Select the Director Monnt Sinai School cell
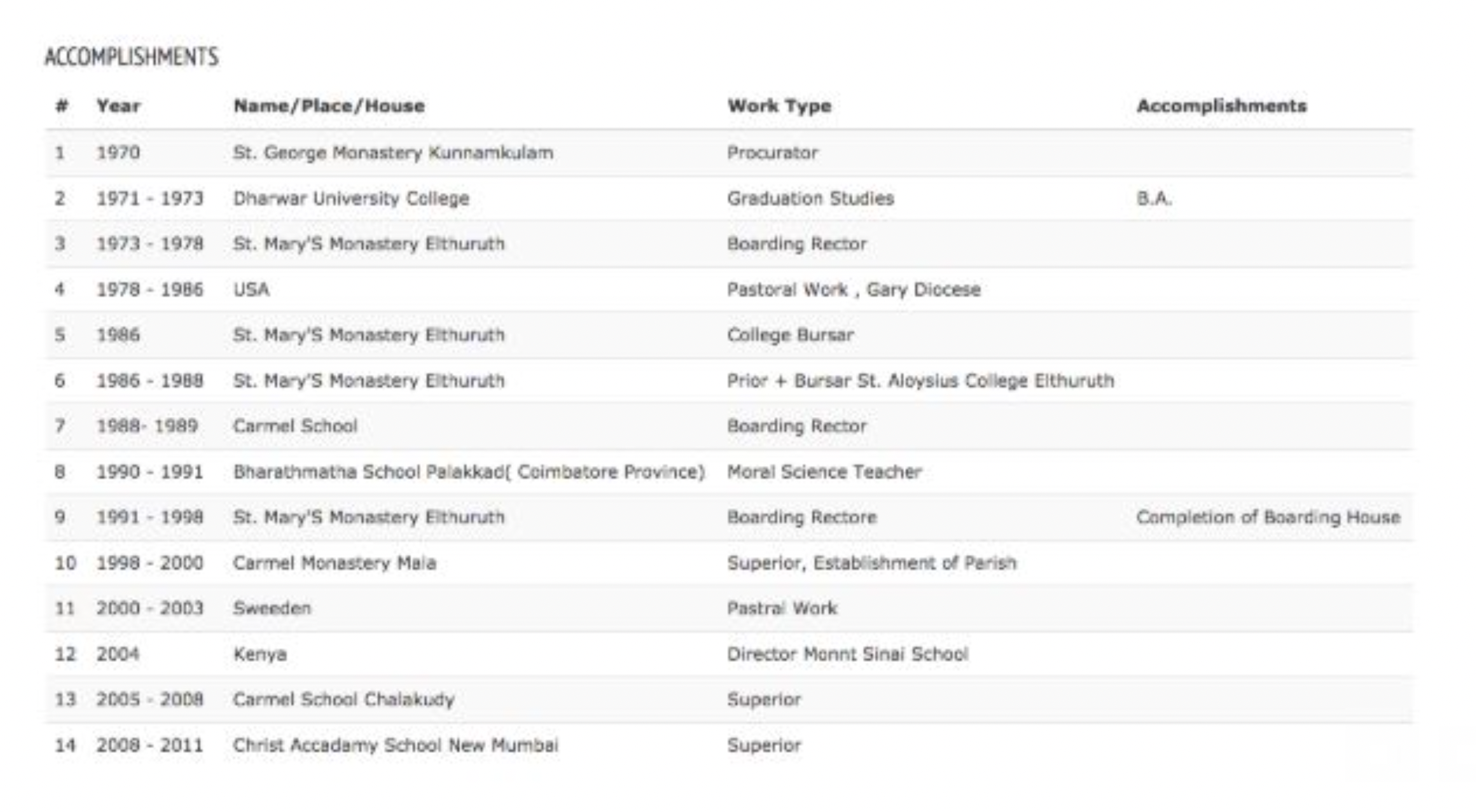 tap(847, 654)
